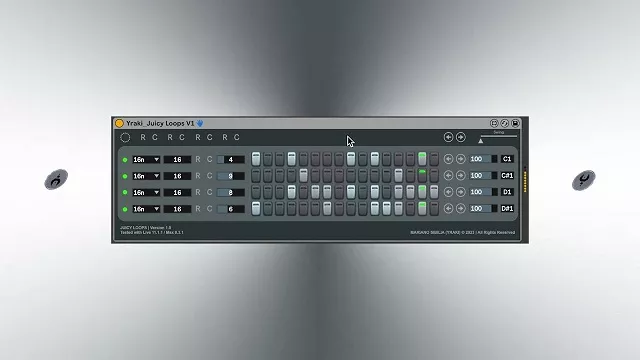The height and width of the screenshot is (360, 640).
Task: Click the density slider showing 4
Action: (231, 160)
